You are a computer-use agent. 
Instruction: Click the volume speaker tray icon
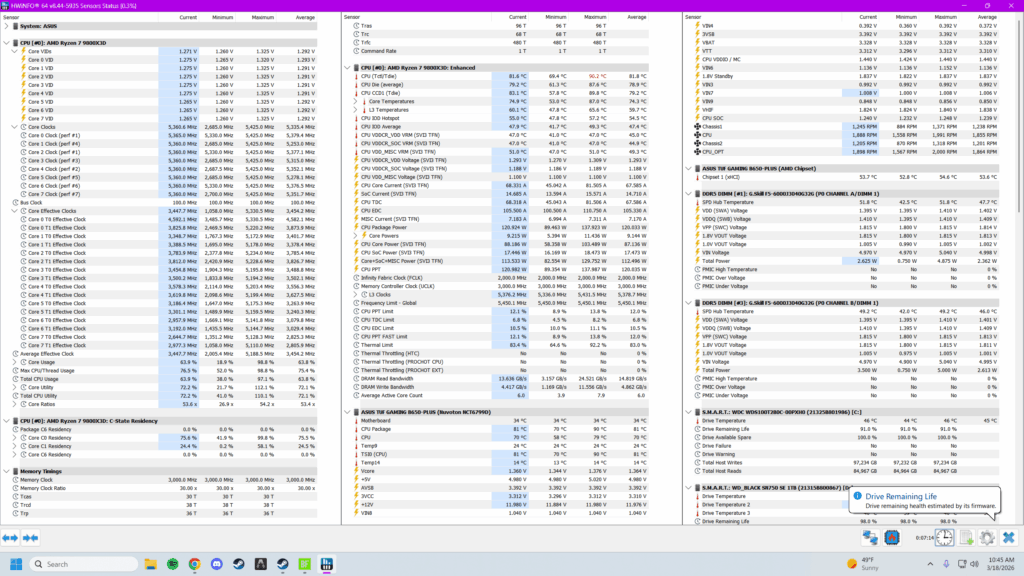point(974,564)
